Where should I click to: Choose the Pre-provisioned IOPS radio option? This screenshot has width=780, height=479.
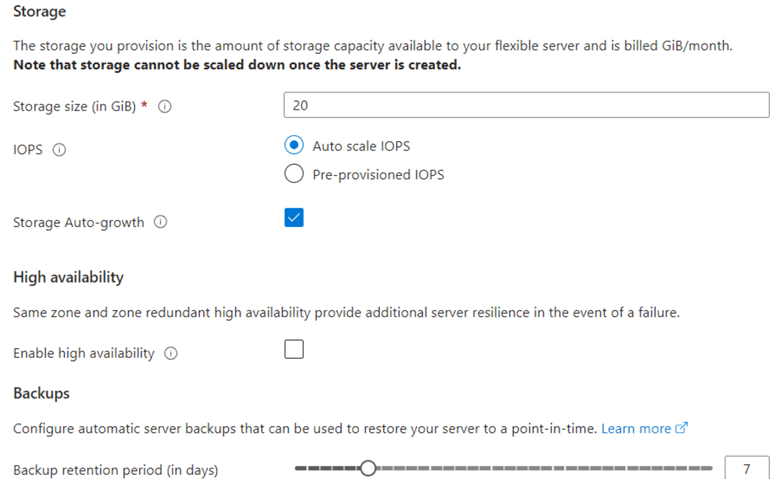click(294, 174)
